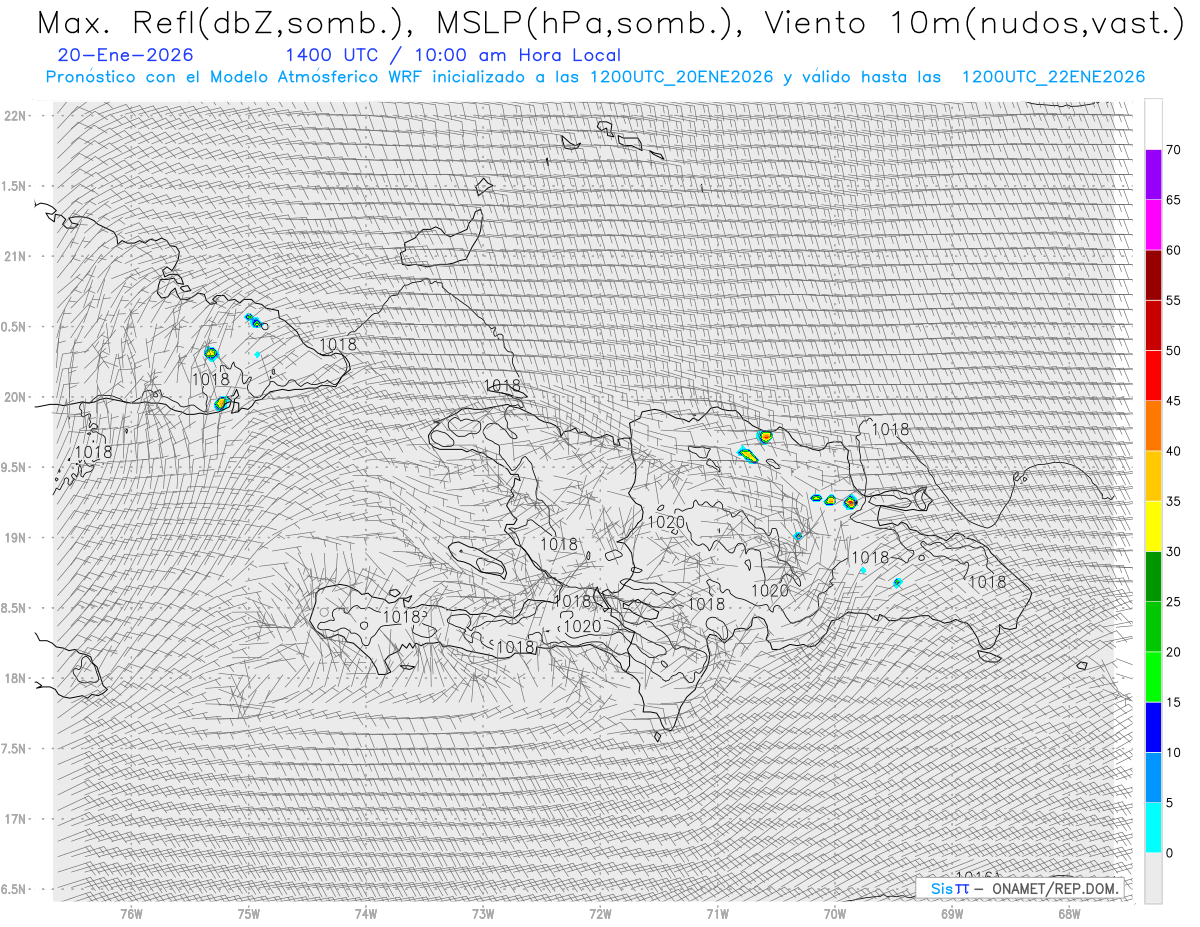Image resolution: width=1200 pixels, height=927 pixels.
Task: Select the colorbar value label '55'
Action: 1173,300
